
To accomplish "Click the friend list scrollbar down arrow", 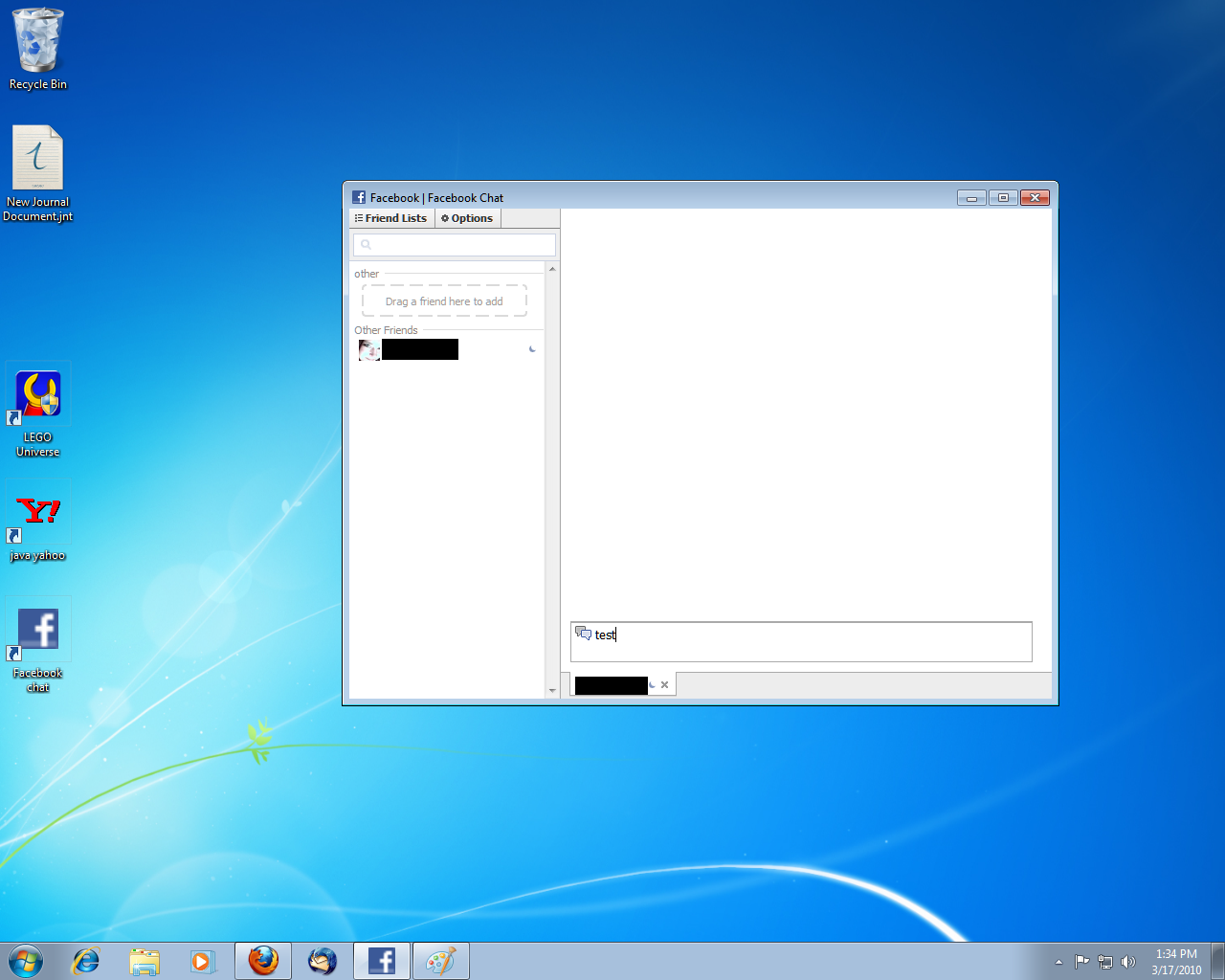I will [x=552, y=690].
